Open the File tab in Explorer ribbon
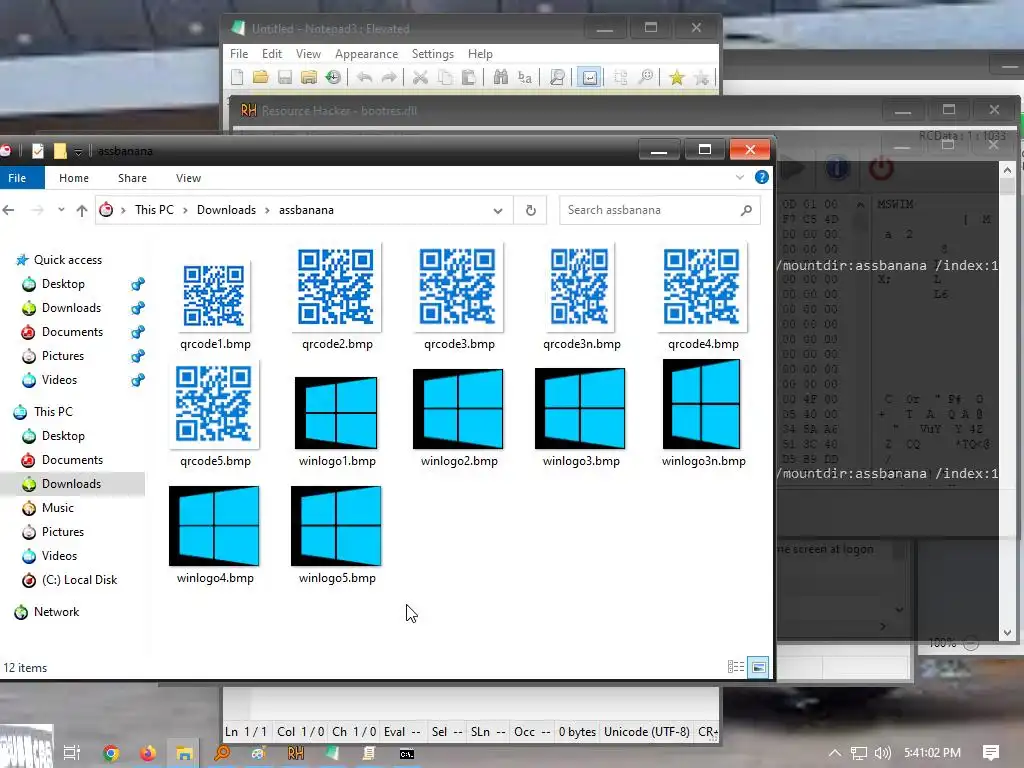The height and width of the screenshot is (768, 1024). [18, 178]
